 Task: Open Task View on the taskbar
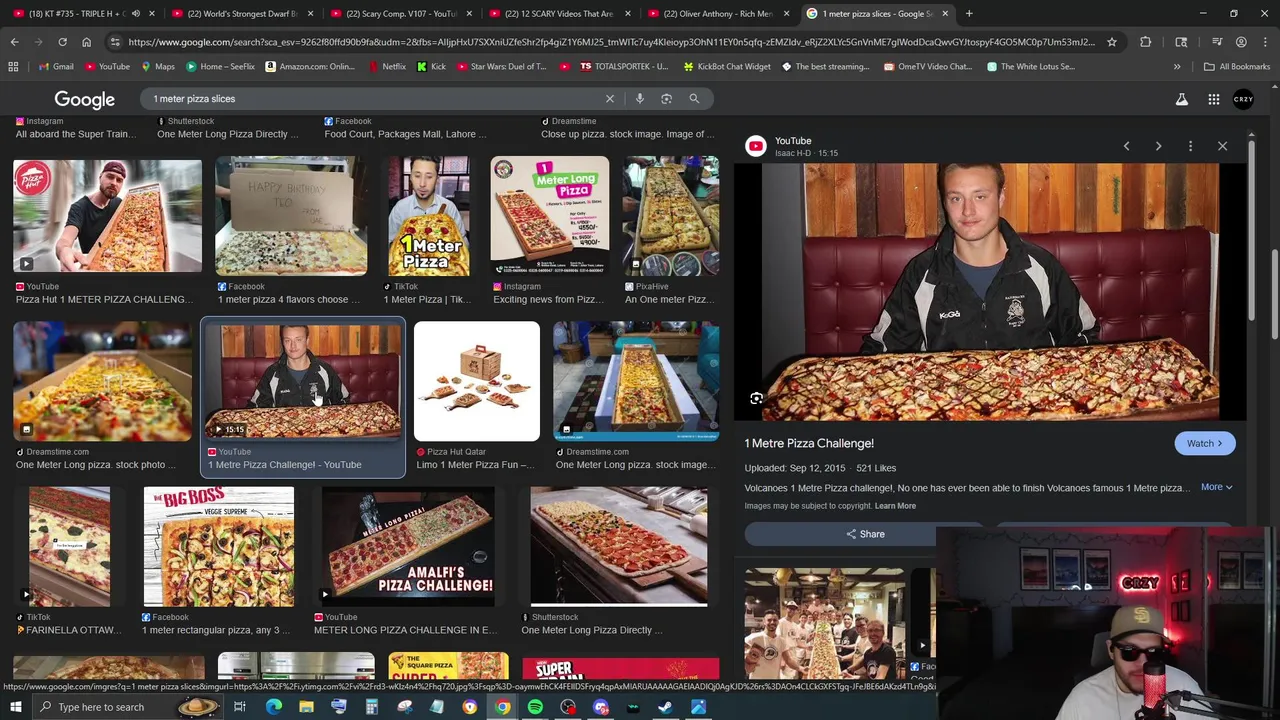(240, 707)
